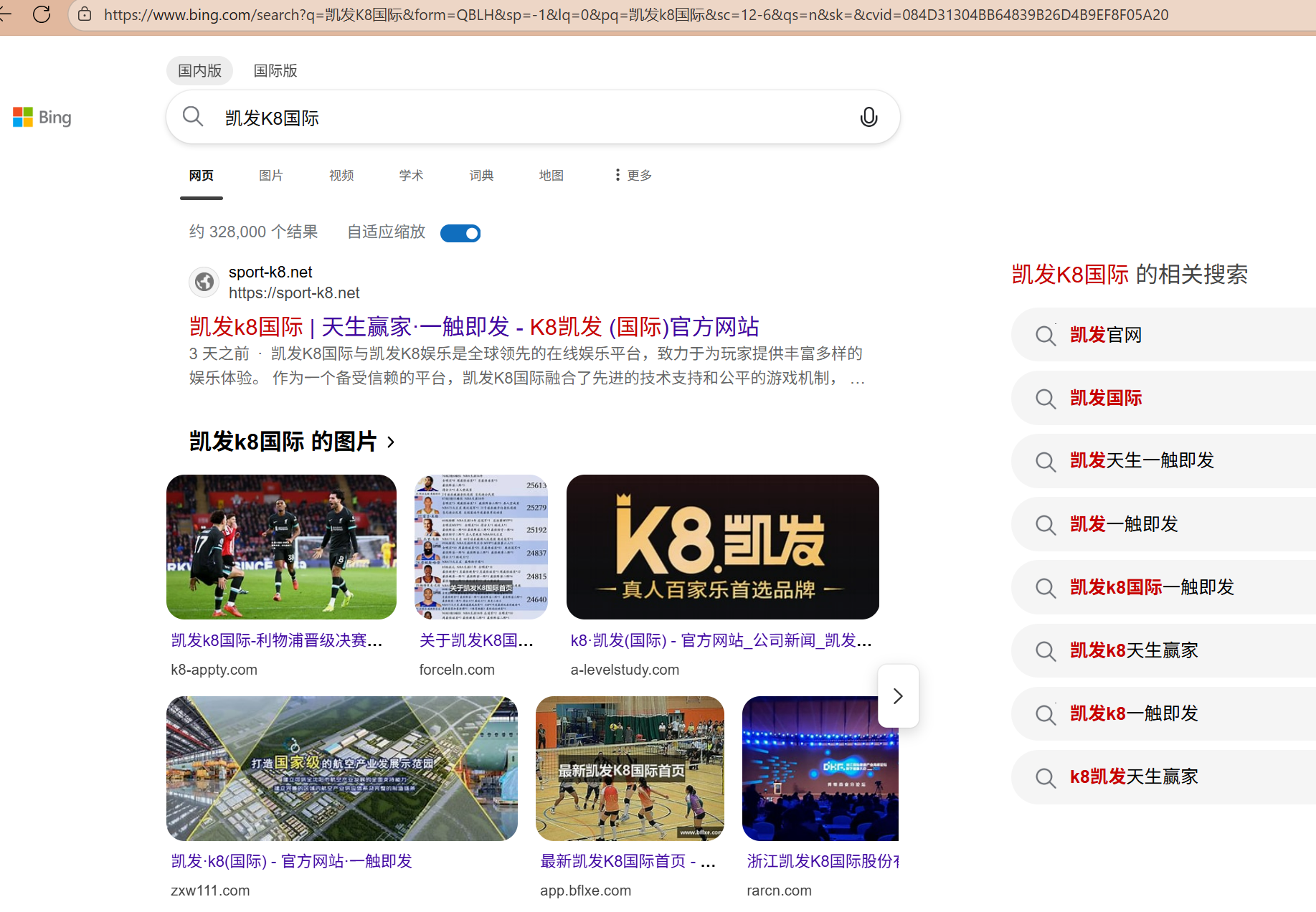
Task: Visit the https://sport-k8.net URL link
Action: tap(294, 293)
